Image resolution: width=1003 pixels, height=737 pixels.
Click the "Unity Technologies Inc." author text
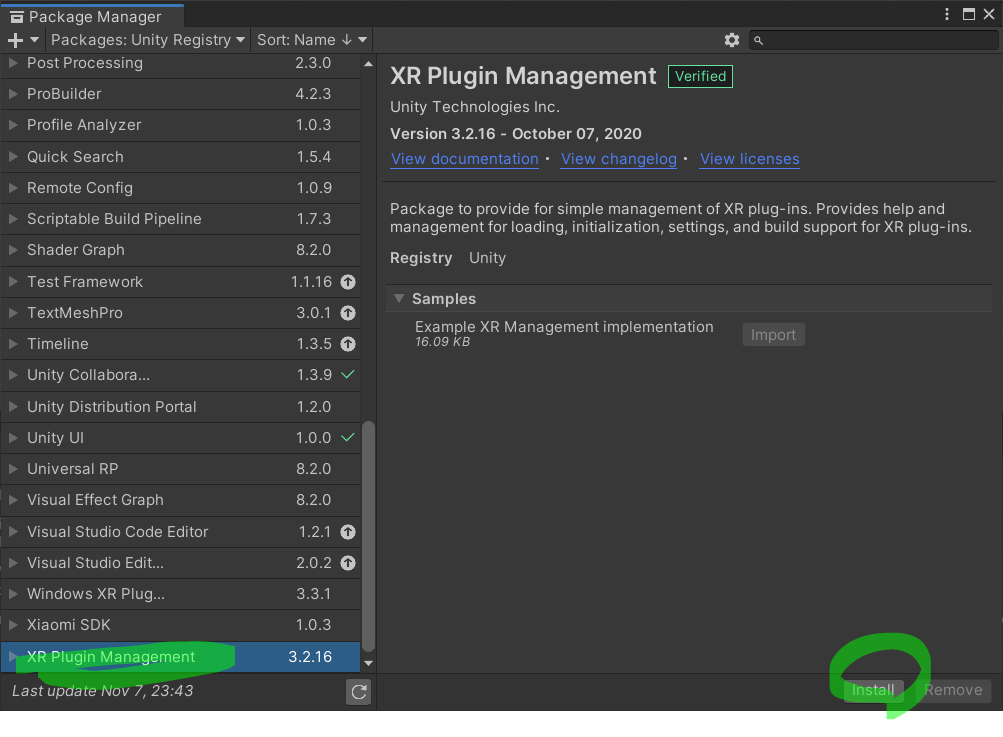(x=475, y=107)
